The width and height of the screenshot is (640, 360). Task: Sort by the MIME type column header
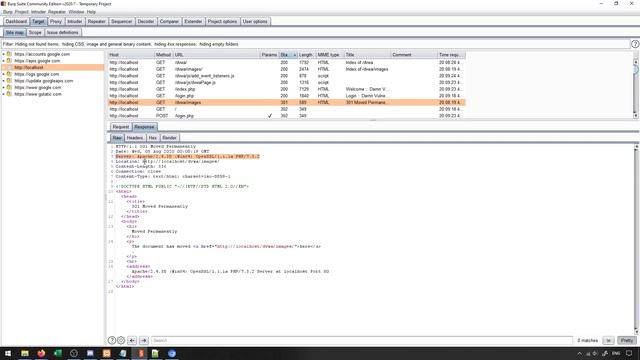tap(329, 55)
